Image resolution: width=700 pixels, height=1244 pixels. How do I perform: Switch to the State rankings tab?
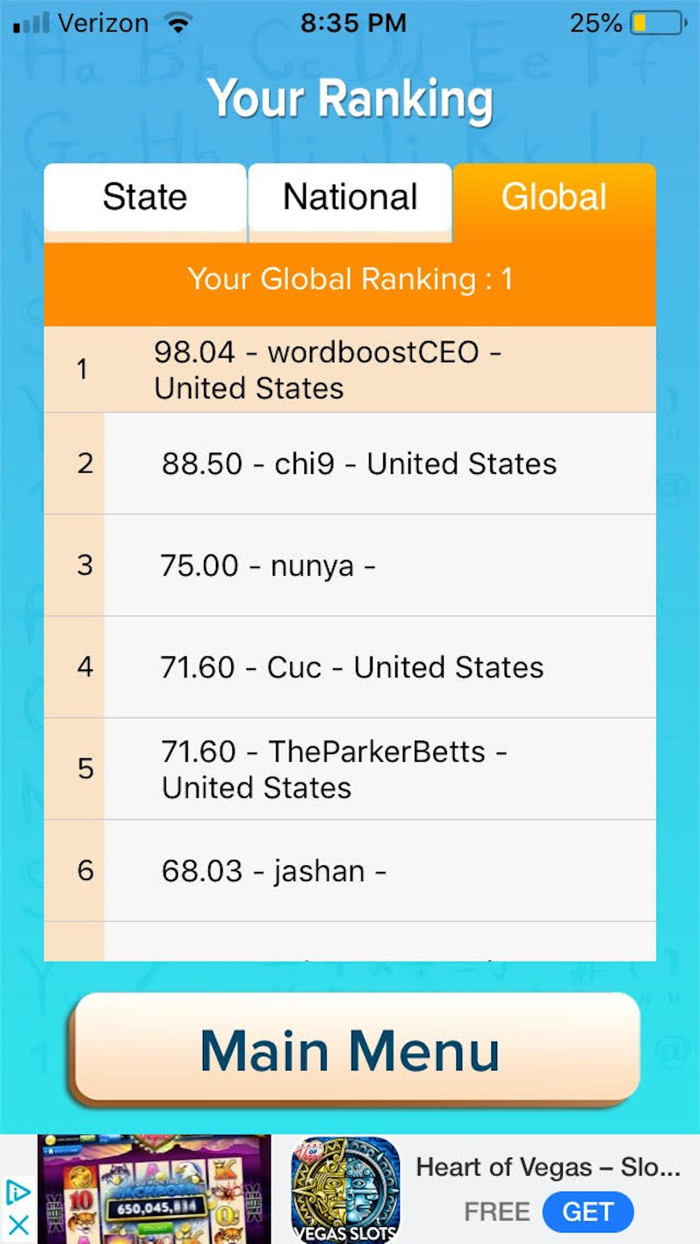click(x=144, y=197)
